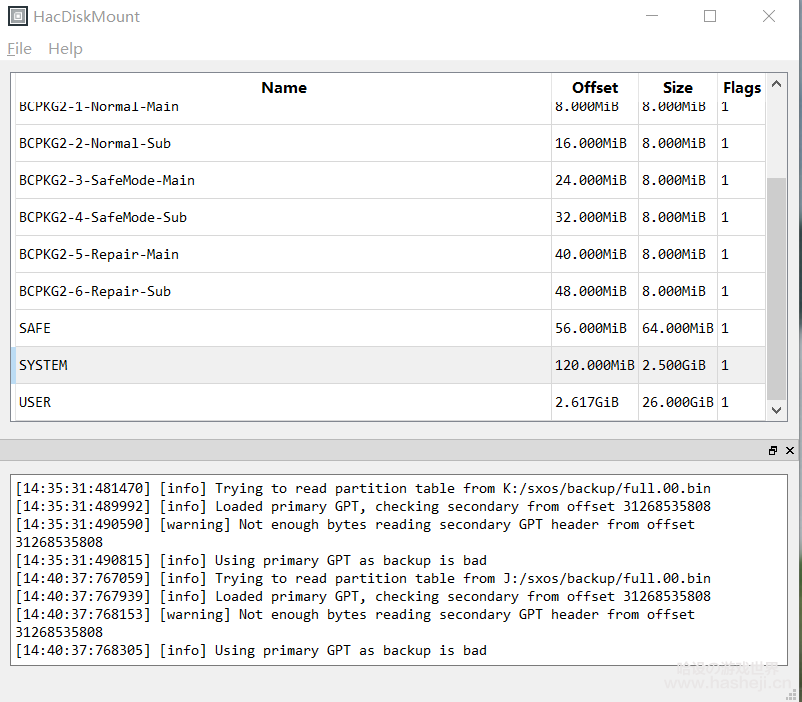Minimize the HacDiskMount window

652,16
